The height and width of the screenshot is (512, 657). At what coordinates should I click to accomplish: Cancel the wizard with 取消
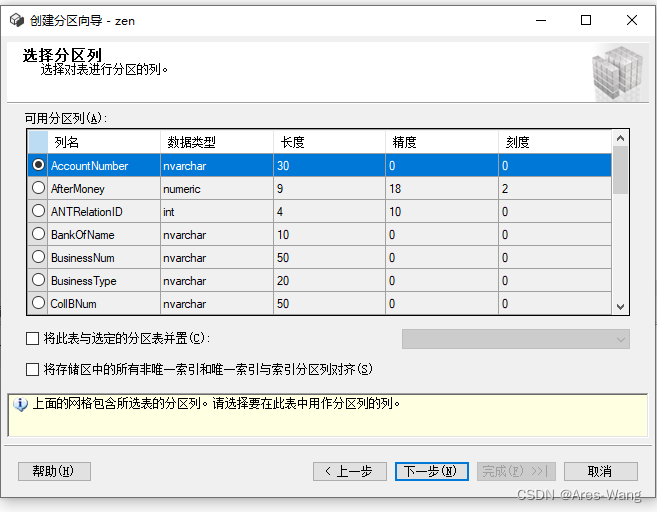pyautogui.click(x=600, y=471)
